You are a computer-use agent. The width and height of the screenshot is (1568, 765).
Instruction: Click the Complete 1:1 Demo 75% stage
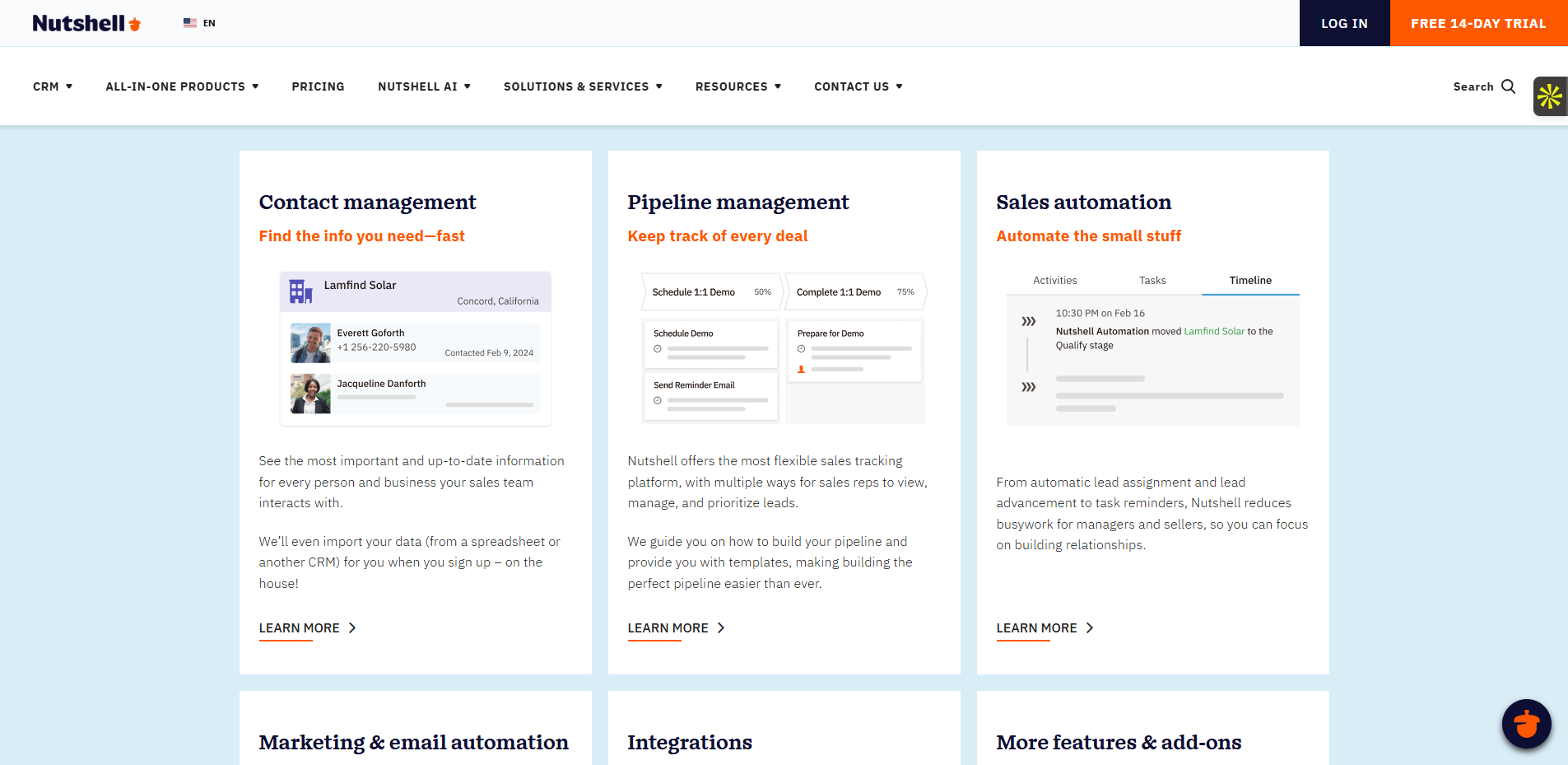point(856,292)
